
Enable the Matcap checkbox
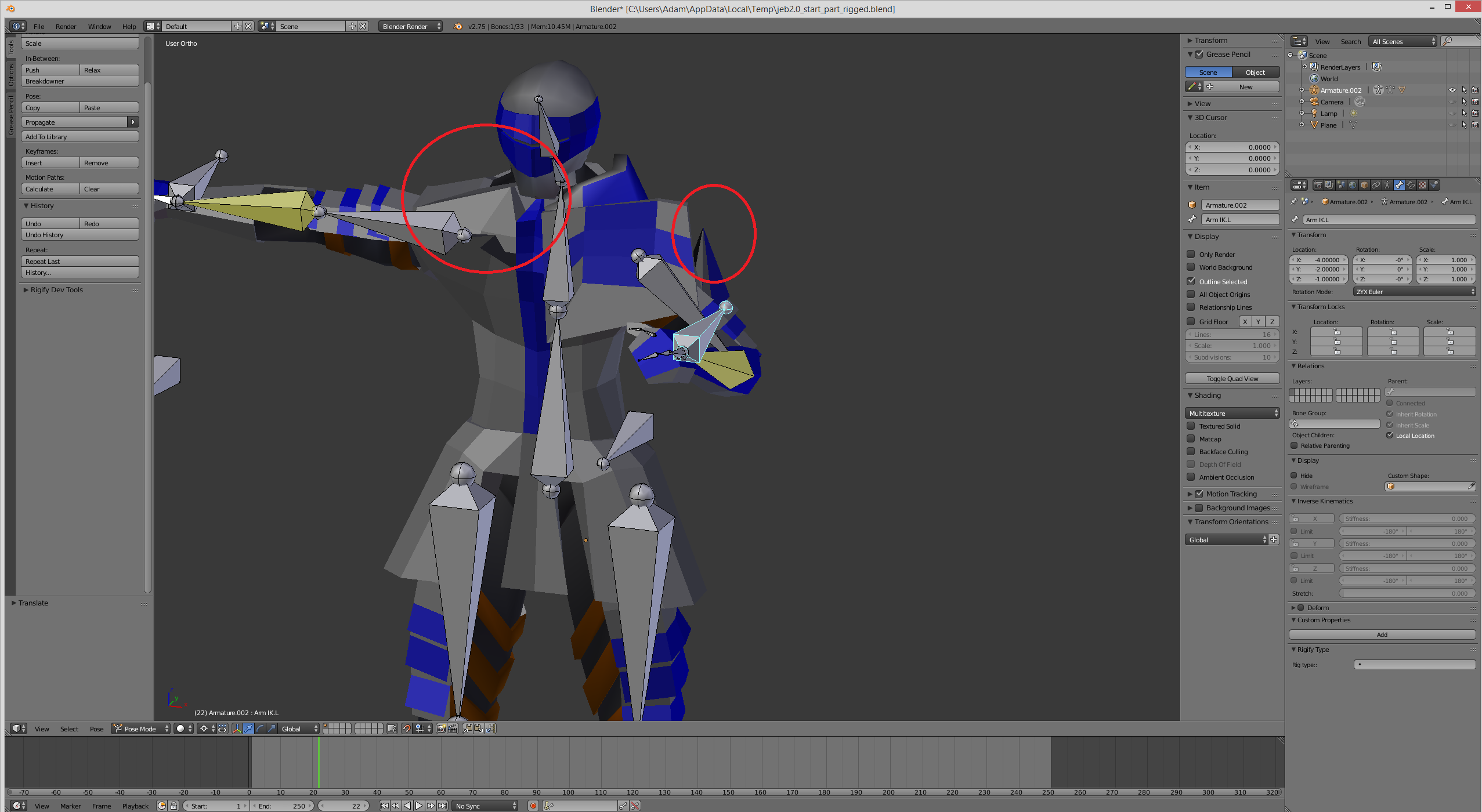coord(1191,438)
